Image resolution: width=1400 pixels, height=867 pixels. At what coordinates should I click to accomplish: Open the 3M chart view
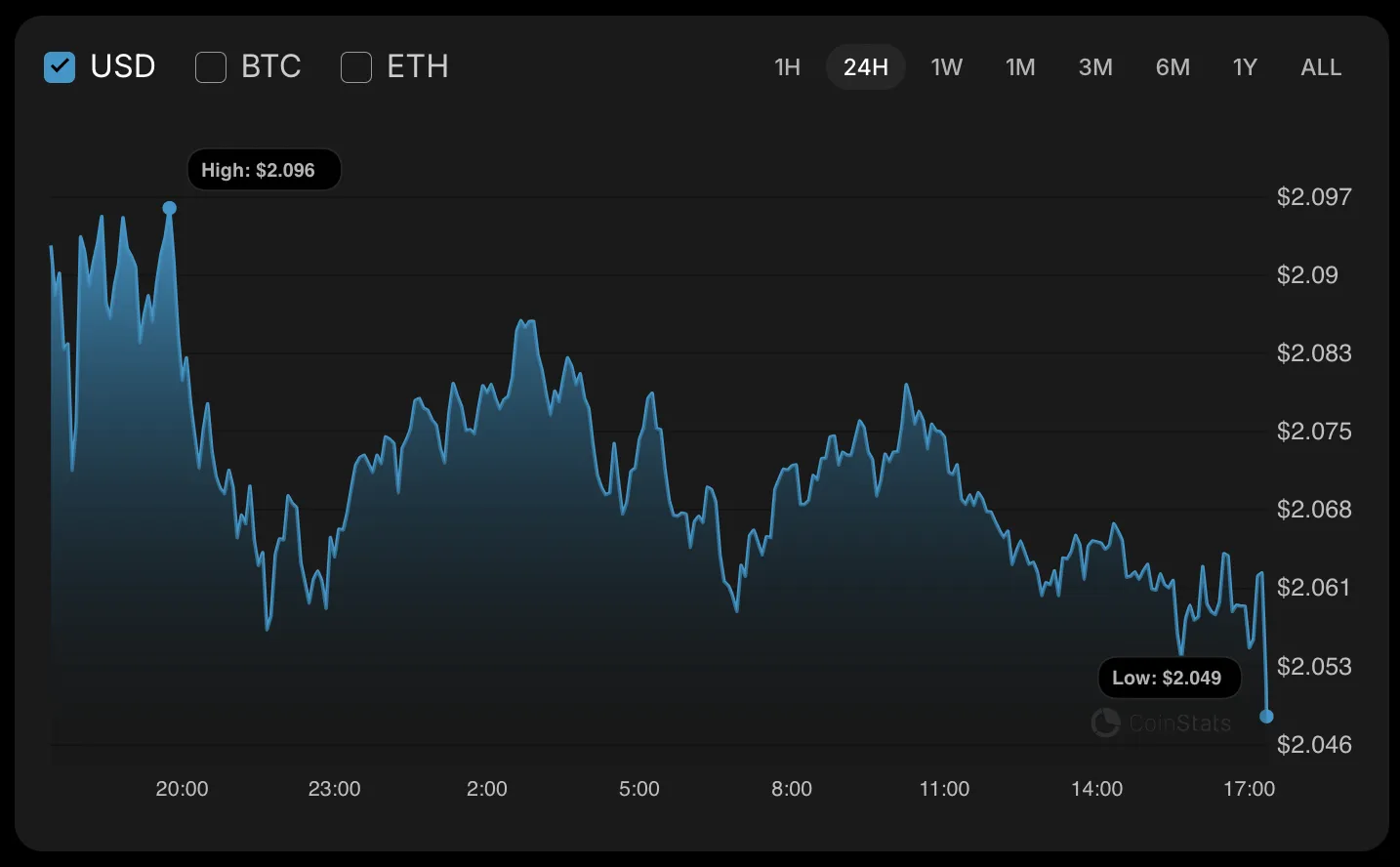(x=1094, y=66)
